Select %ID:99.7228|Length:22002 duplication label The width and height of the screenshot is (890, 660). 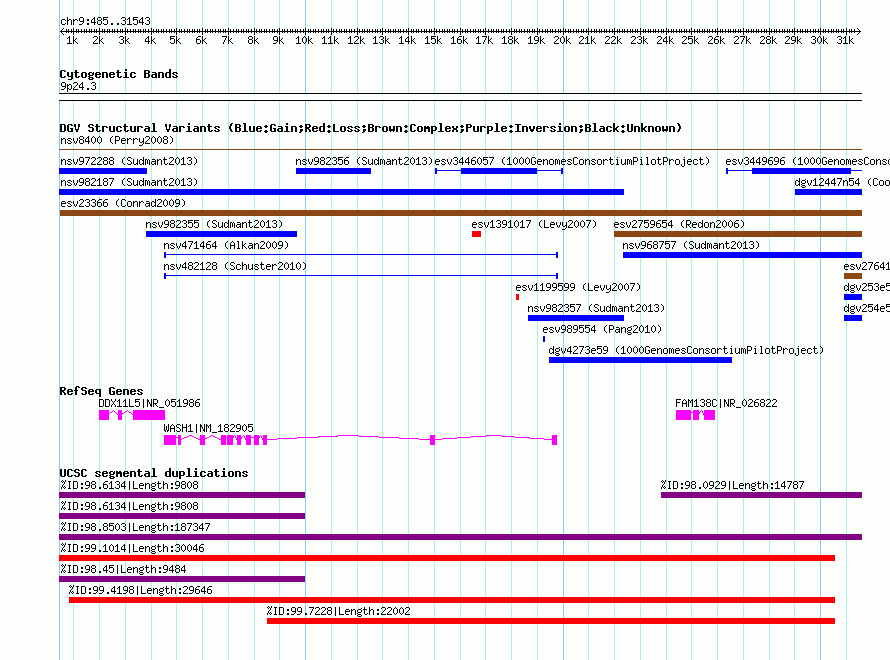pos(338,611)
